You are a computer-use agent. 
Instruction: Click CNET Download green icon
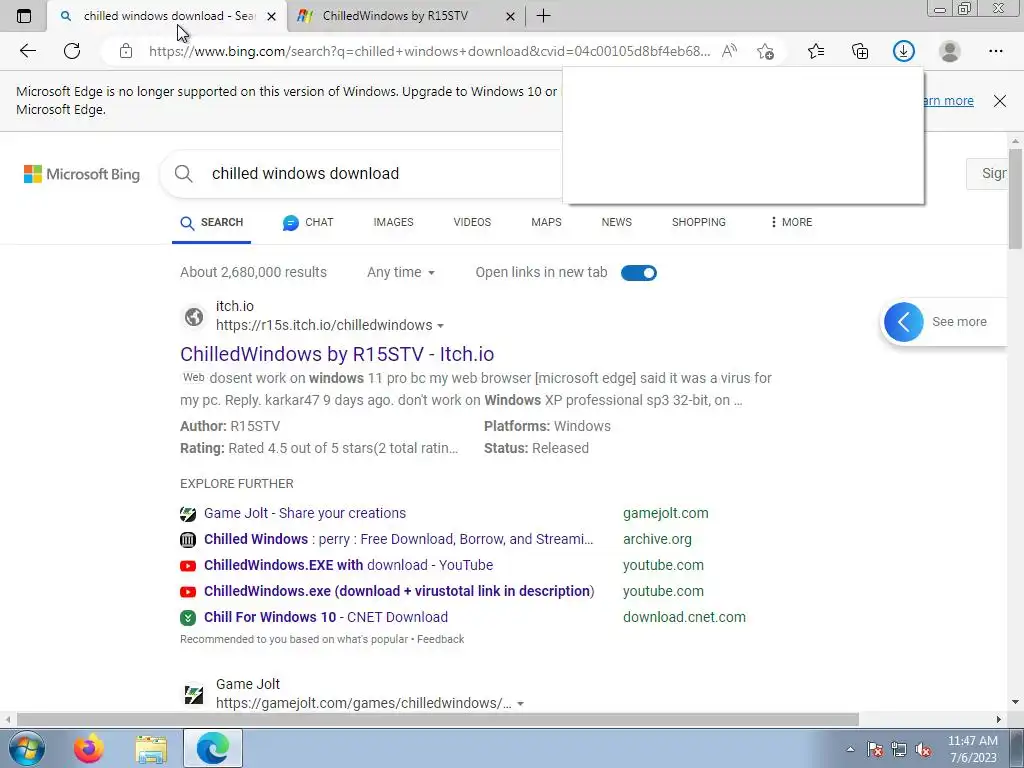point(188,618)
